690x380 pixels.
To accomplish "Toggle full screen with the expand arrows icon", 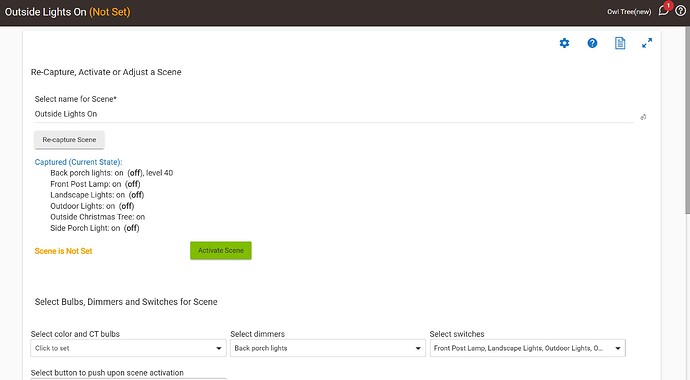I will coord(647,43).
